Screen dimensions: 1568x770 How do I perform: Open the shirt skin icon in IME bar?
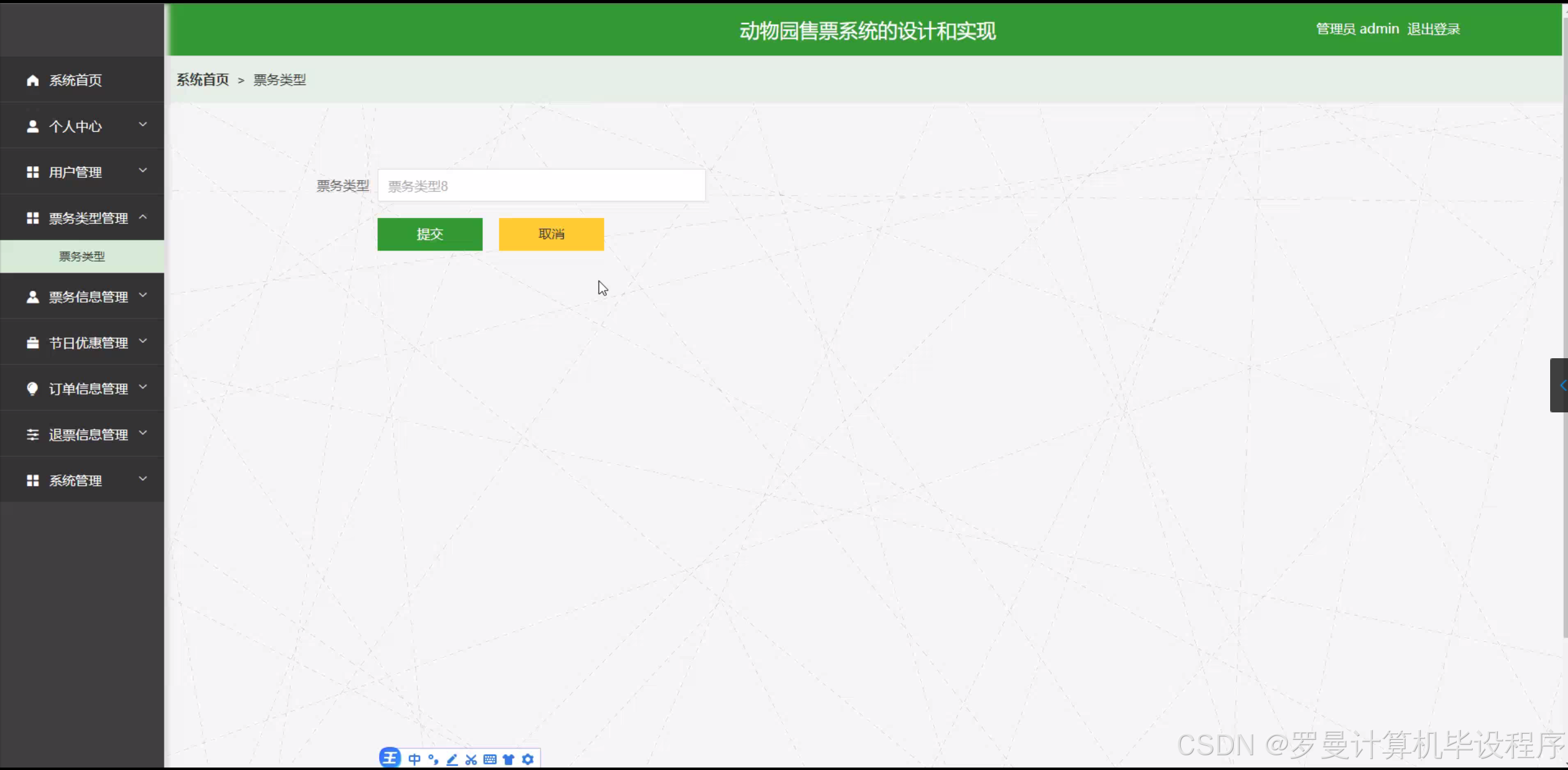coord(509,760)
